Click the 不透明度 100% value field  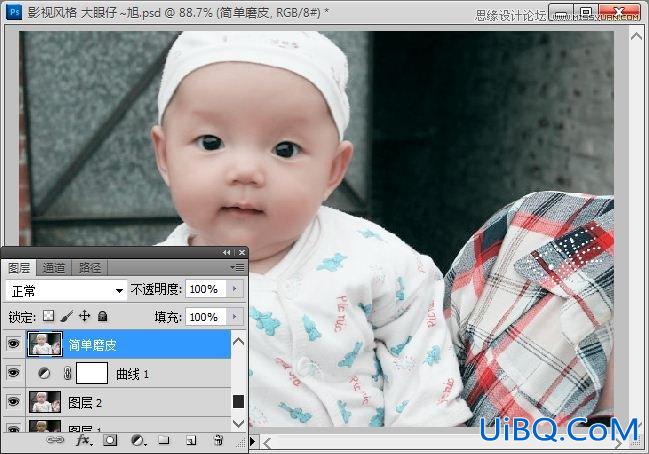[206, 289]
